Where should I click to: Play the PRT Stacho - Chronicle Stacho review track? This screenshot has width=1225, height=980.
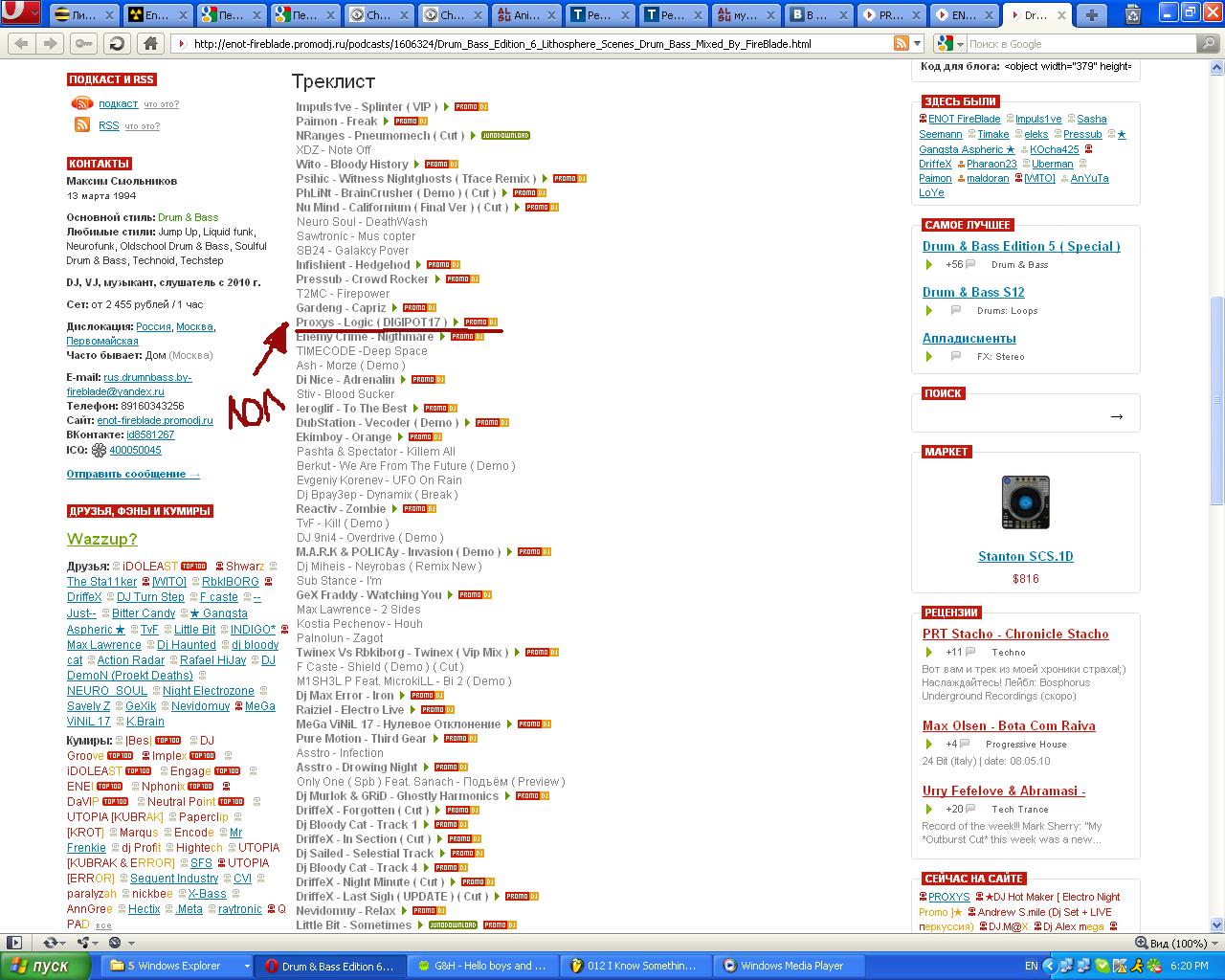coord(928,653)
